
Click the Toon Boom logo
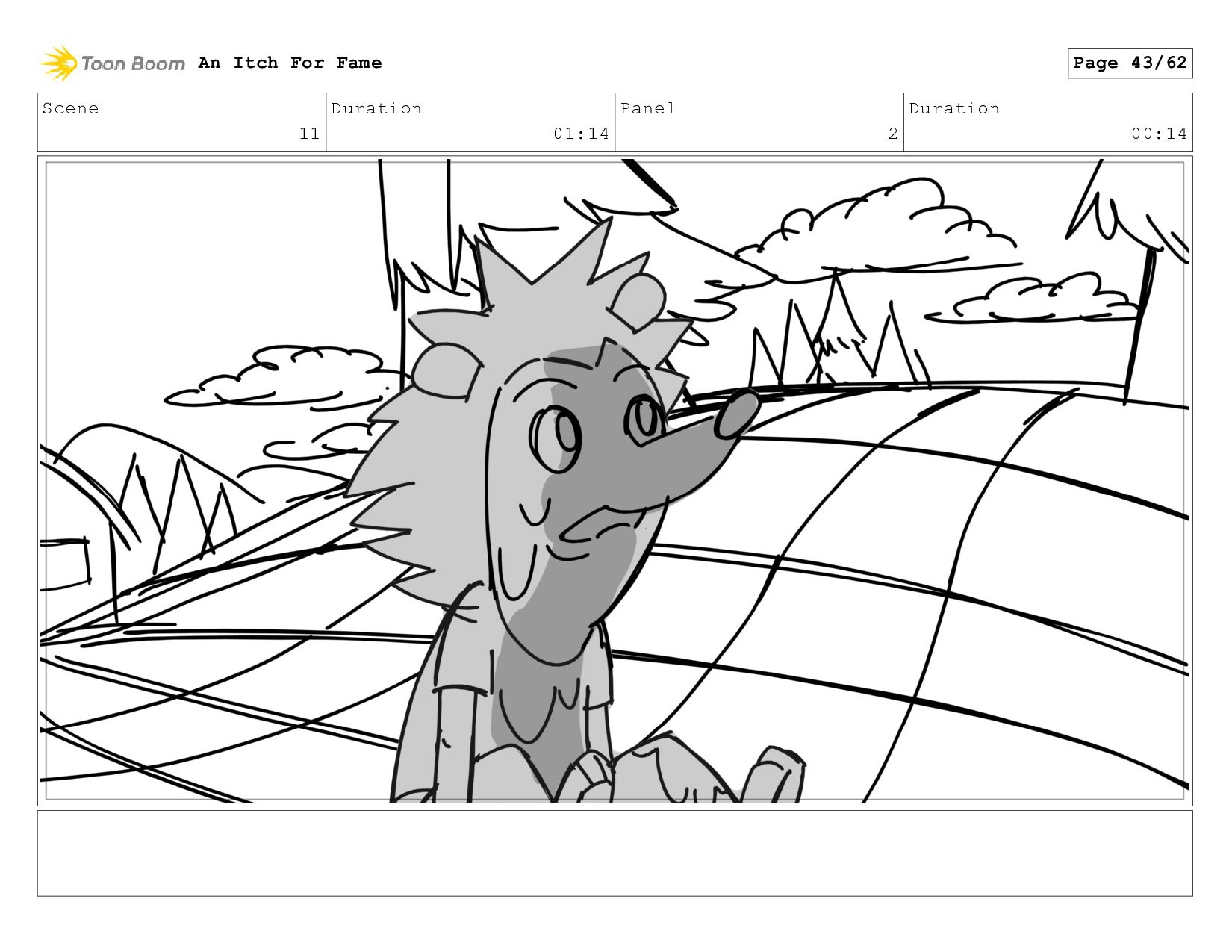coord(112,63)
